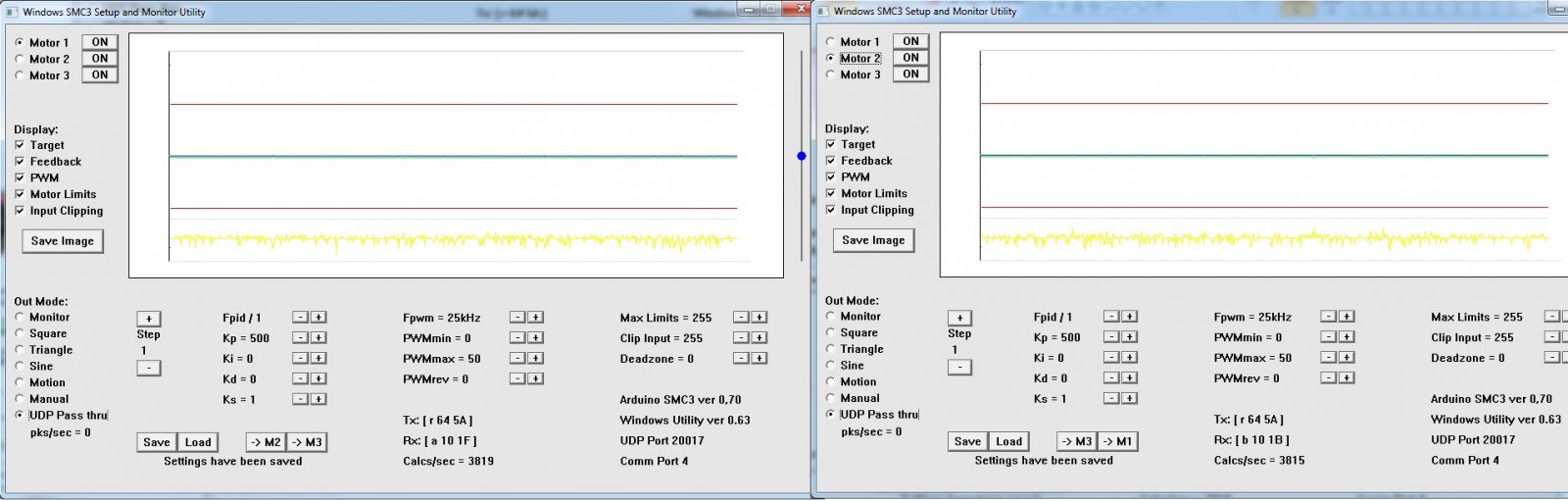Uncheck PWM display in right window
Screen dimensions: 1568x501
831,177
